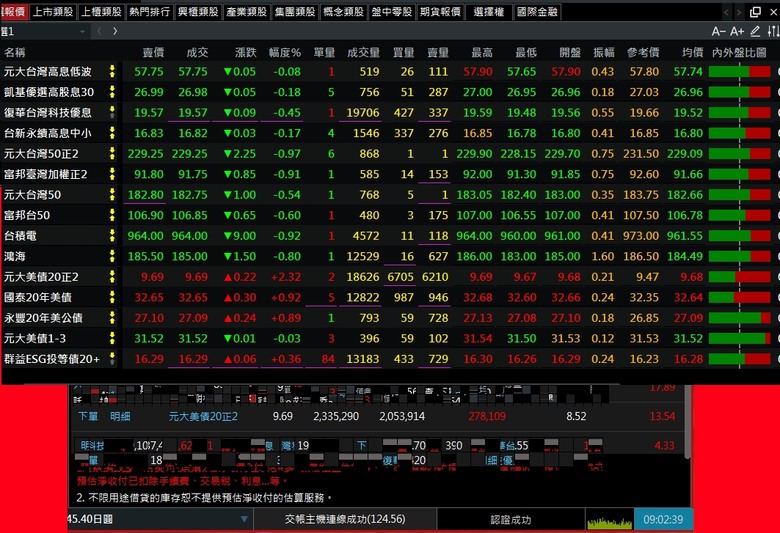Click the yellow icon beside 永豐20年美公債
780x533 pixels.
112,318
